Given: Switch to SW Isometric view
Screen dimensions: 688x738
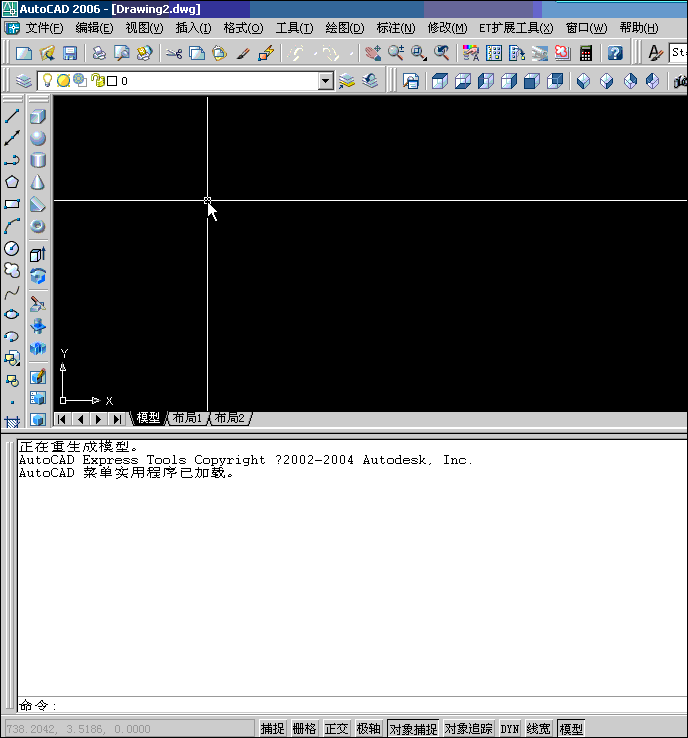Looking at the screenshot, I should [x=584, y=81].
